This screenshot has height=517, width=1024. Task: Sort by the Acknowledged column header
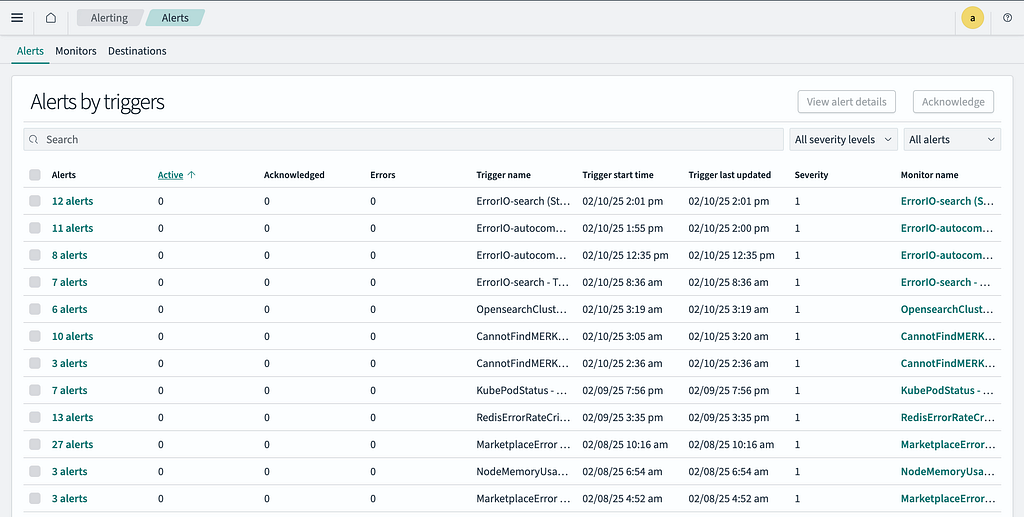[294, 175]
